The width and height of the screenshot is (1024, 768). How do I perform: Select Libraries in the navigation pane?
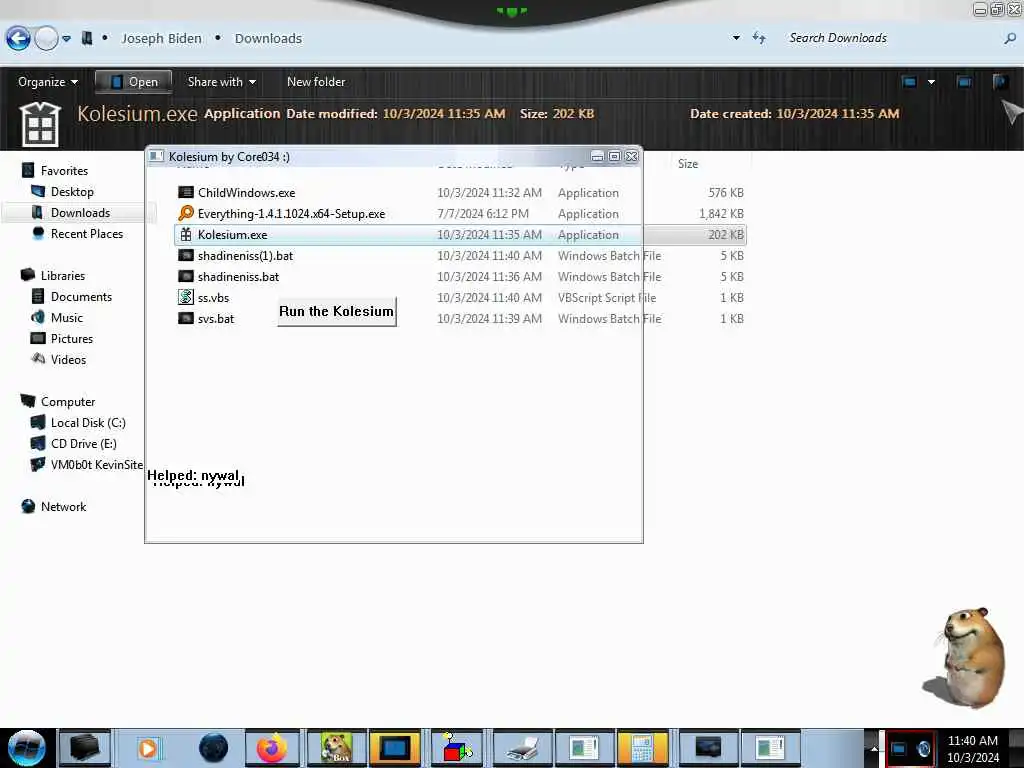tap(63, 276)
